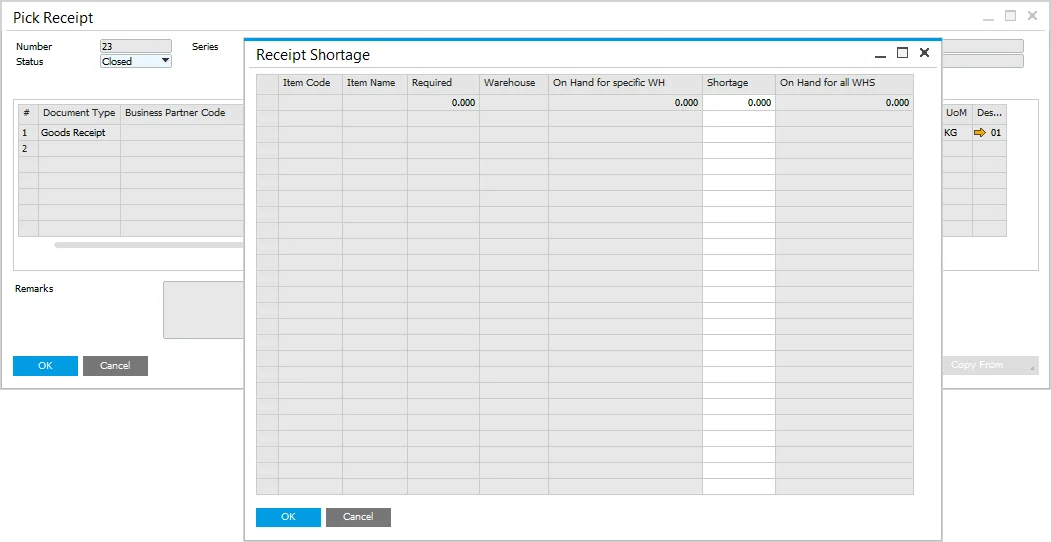This screenshot has height=542, width=1051.
Task: Minimize the Receipt Shortage dialog
Action: (x=880, y=54)
